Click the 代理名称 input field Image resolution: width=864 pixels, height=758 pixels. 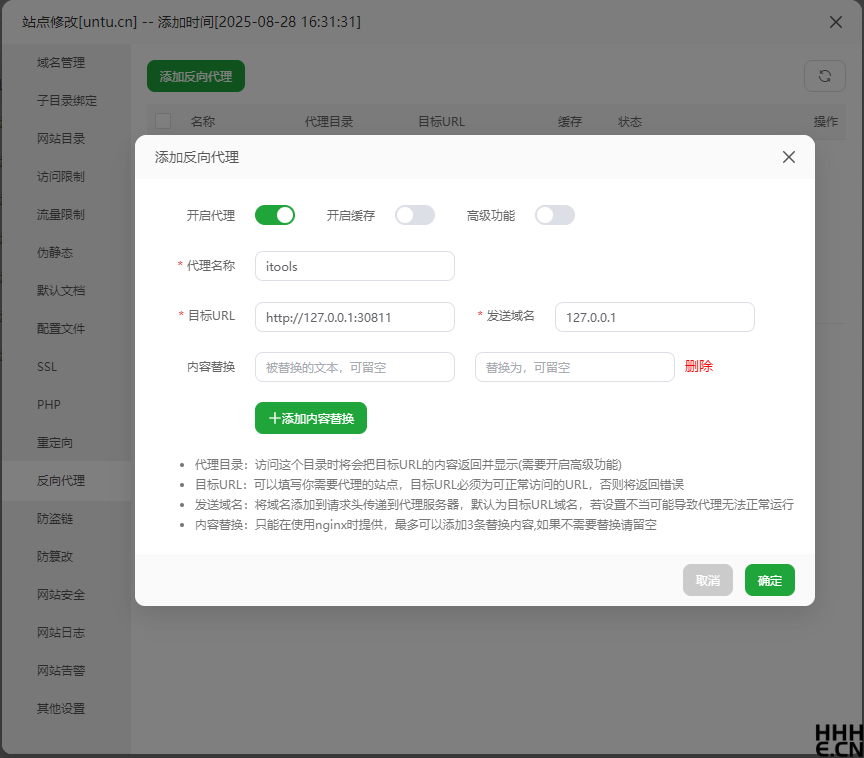click(x=355, y=266)
